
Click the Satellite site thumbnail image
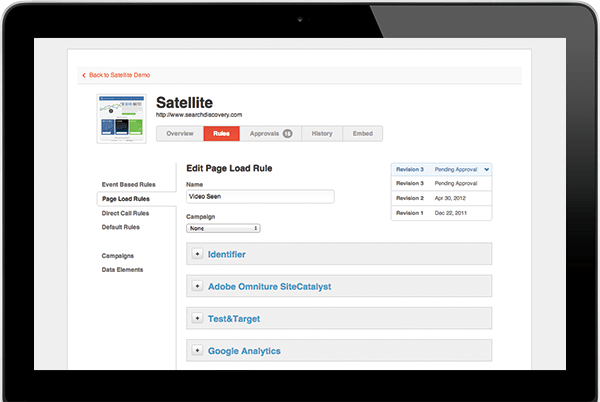(x=121, y=119)
